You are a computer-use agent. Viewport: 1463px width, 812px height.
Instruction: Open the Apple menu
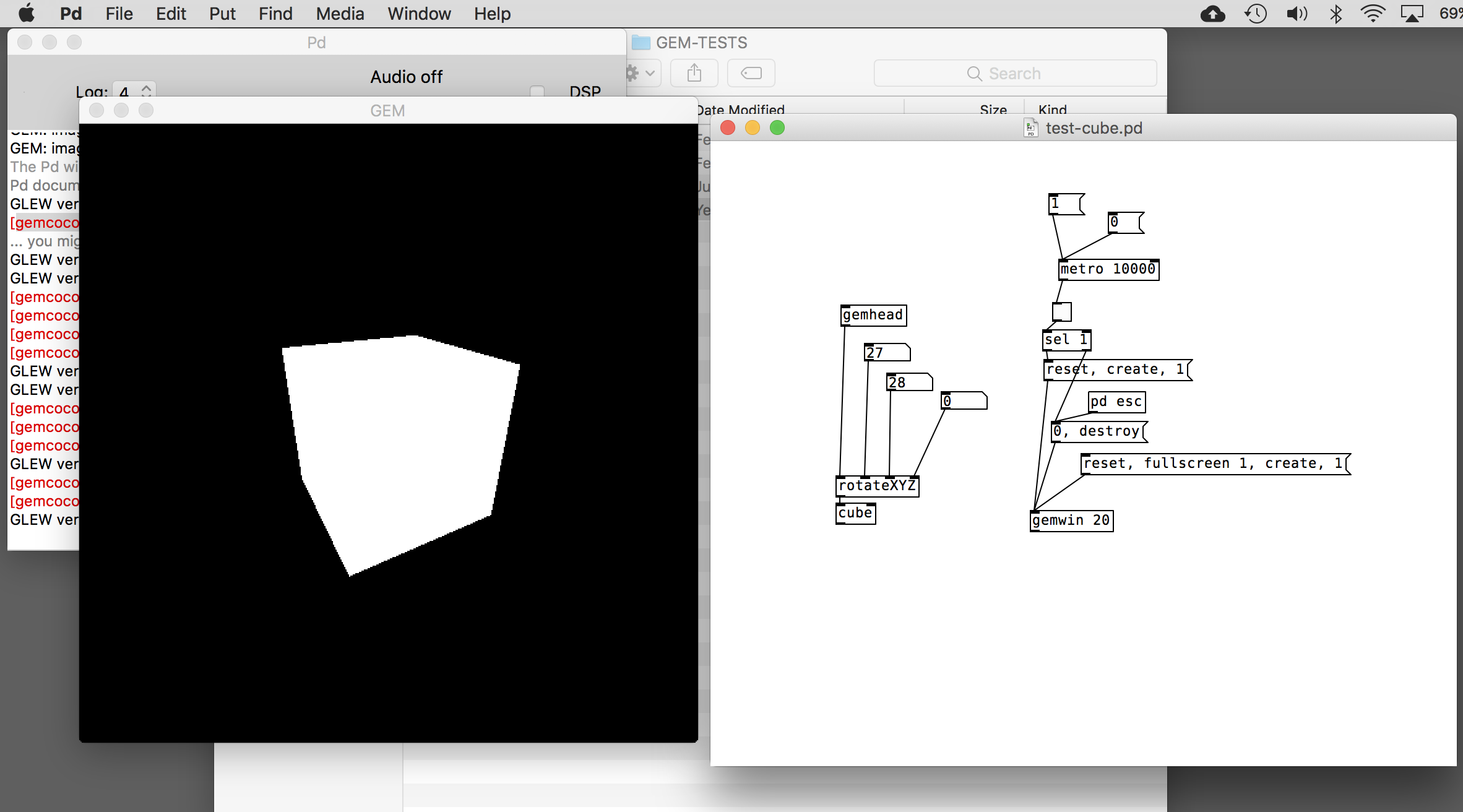pos(27,13)
